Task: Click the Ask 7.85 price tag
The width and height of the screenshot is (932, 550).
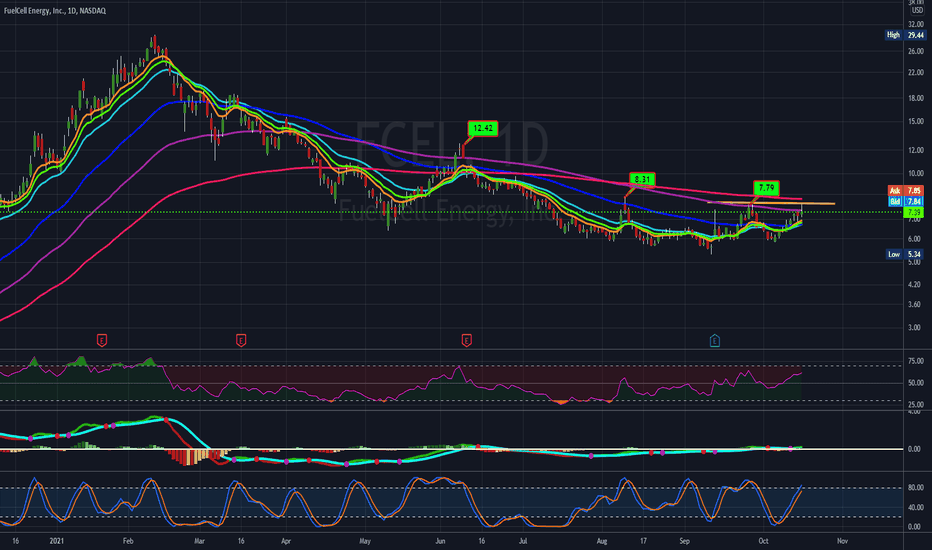Action: tap(906, 190)
